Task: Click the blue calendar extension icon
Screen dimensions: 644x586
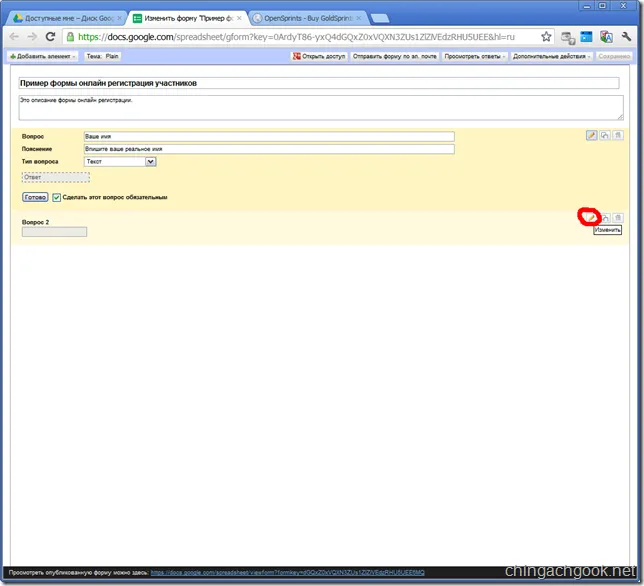Action: (586, 37)
